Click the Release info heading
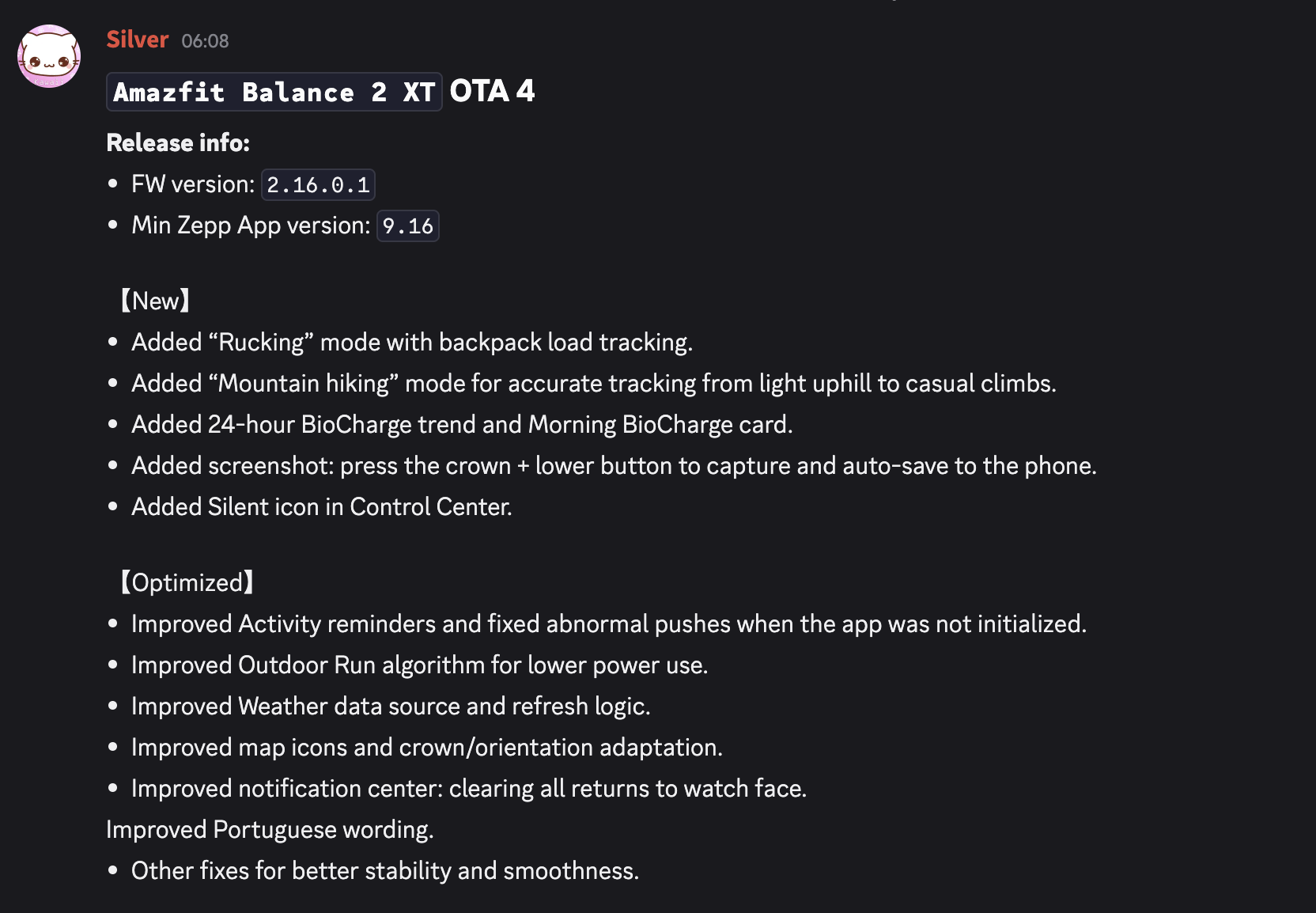The height and width of the screenshot is (913, 1316). tap(178, 142)
